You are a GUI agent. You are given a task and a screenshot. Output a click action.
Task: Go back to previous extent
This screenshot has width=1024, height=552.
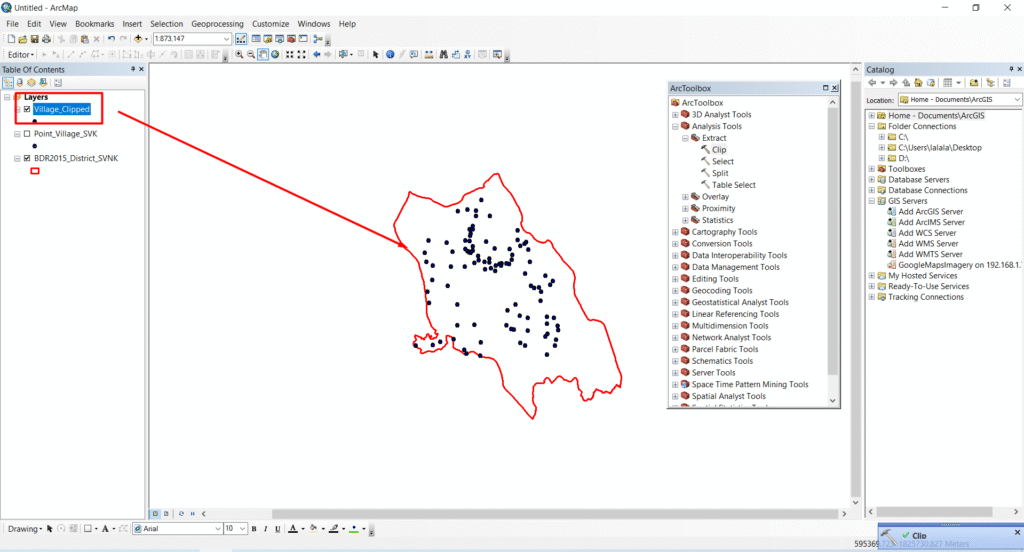pyautogui.click(x=317, y=55)
